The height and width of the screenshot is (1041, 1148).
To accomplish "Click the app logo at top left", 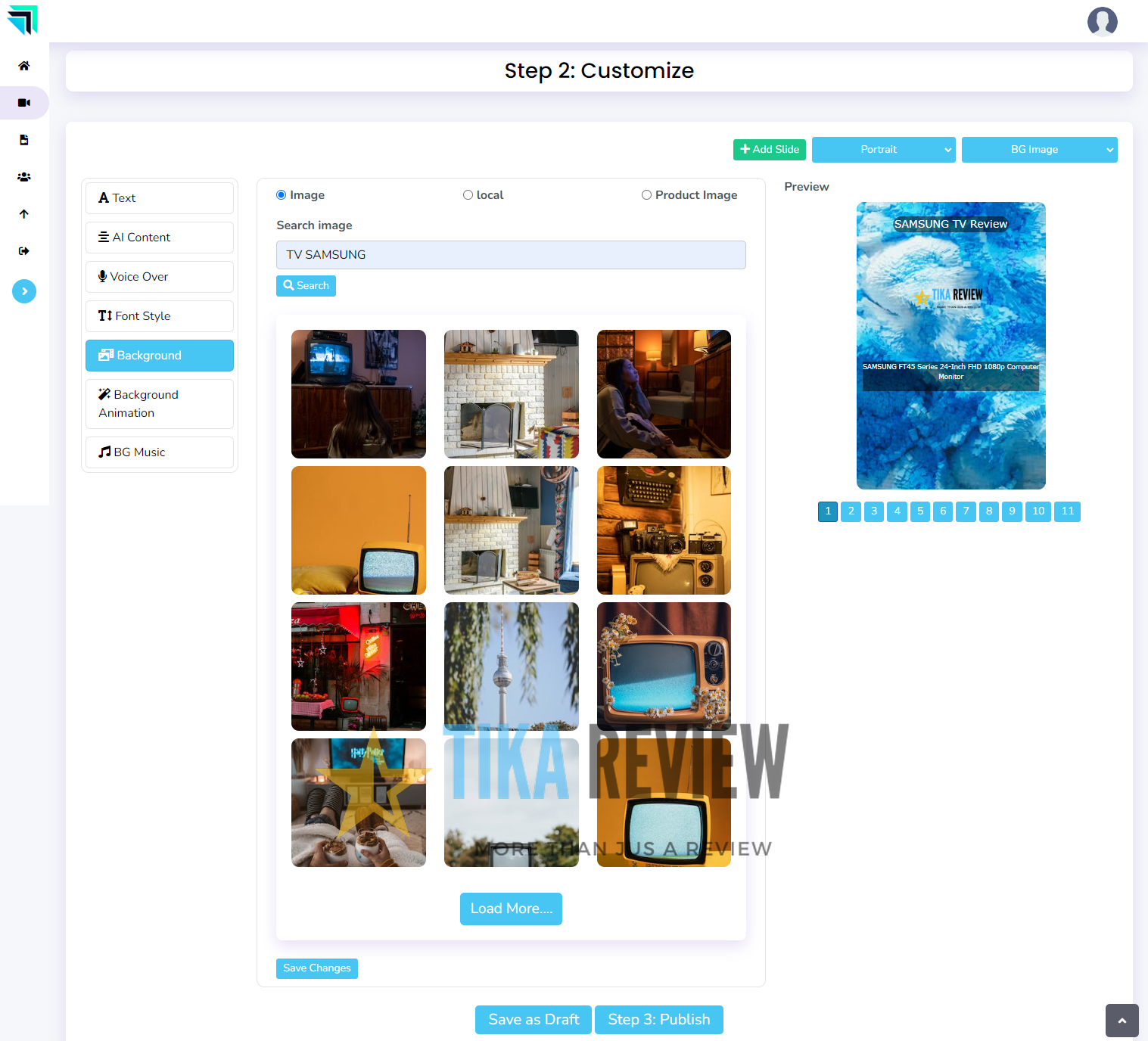I will coord(23,20).
